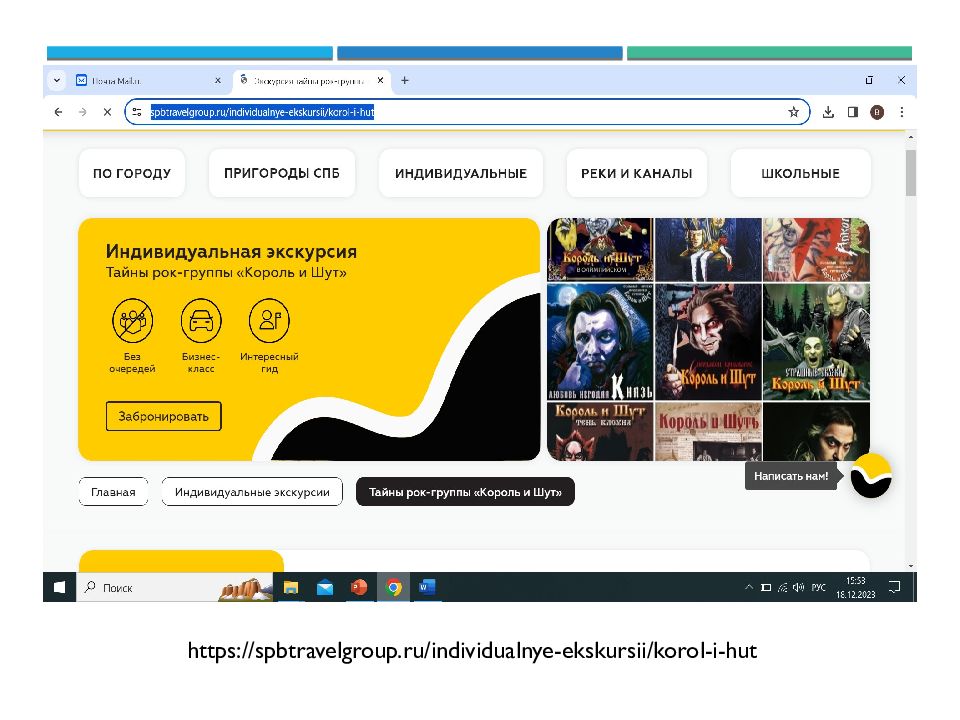Open the Chrome three-dot menu
Screen dimensions: 960x720
901,112
